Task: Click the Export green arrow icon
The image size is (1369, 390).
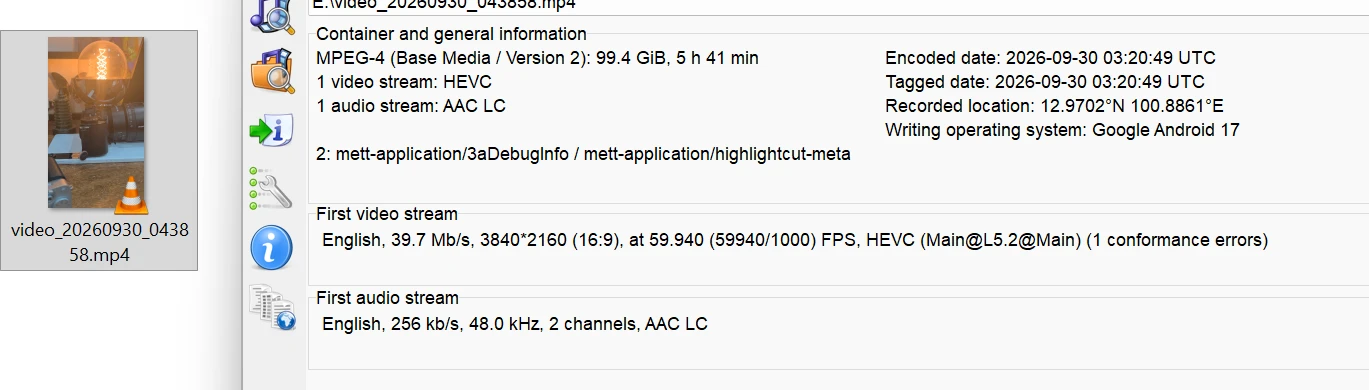Action: point(271,130)
